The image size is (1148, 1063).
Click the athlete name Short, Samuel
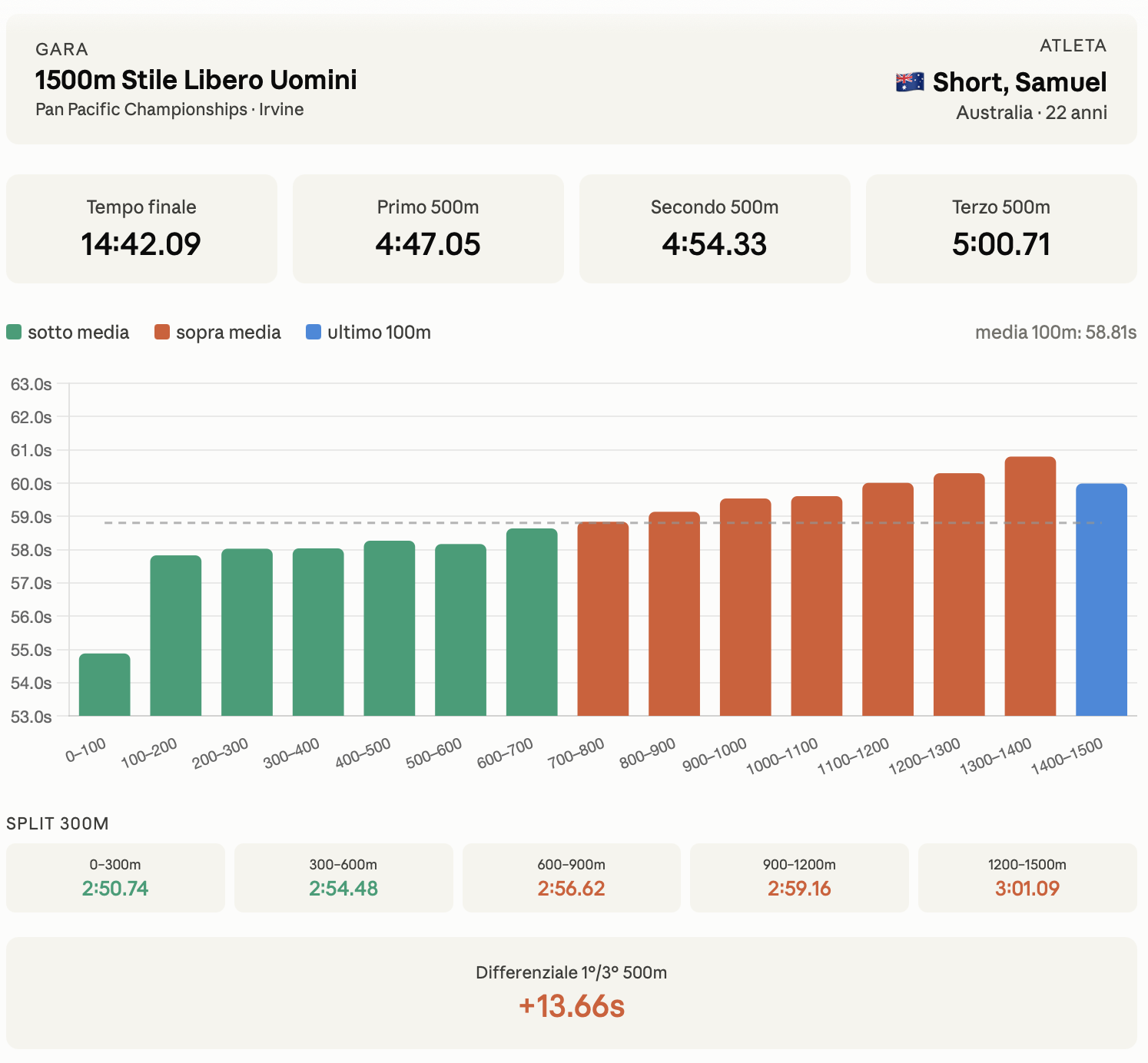(1020, 82)
